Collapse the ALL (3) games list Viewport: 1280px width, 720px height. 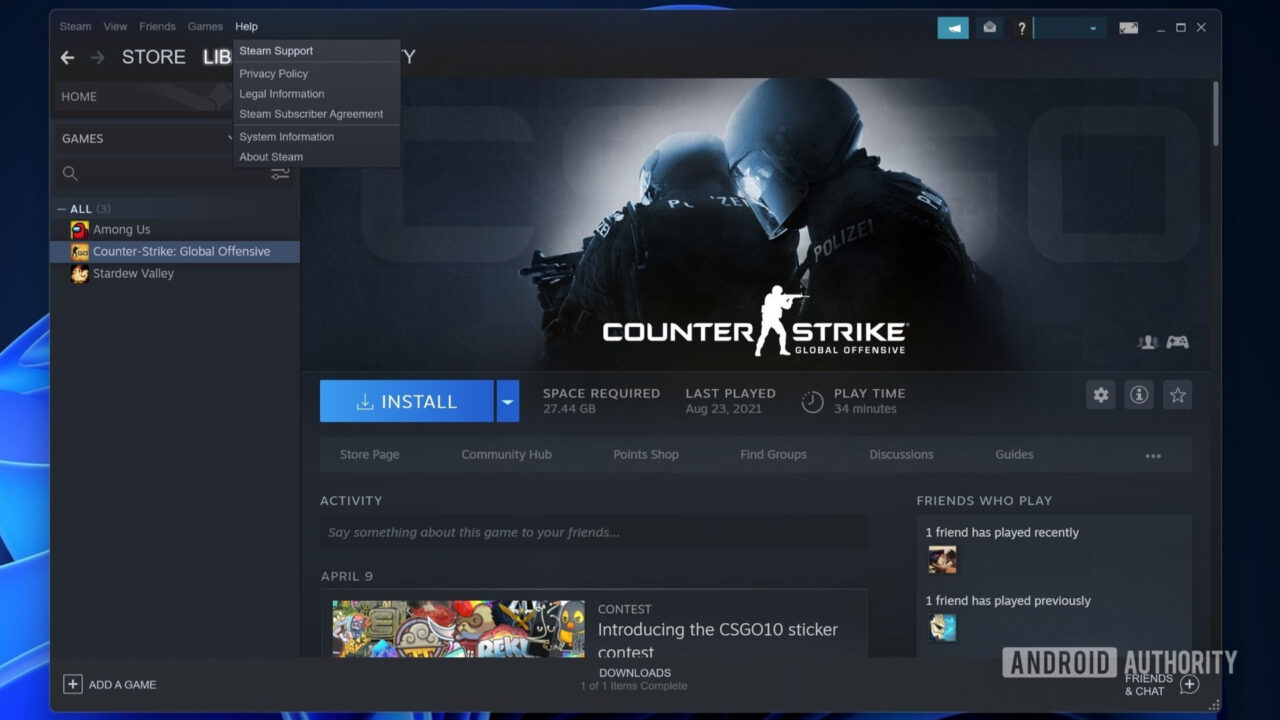62,208
